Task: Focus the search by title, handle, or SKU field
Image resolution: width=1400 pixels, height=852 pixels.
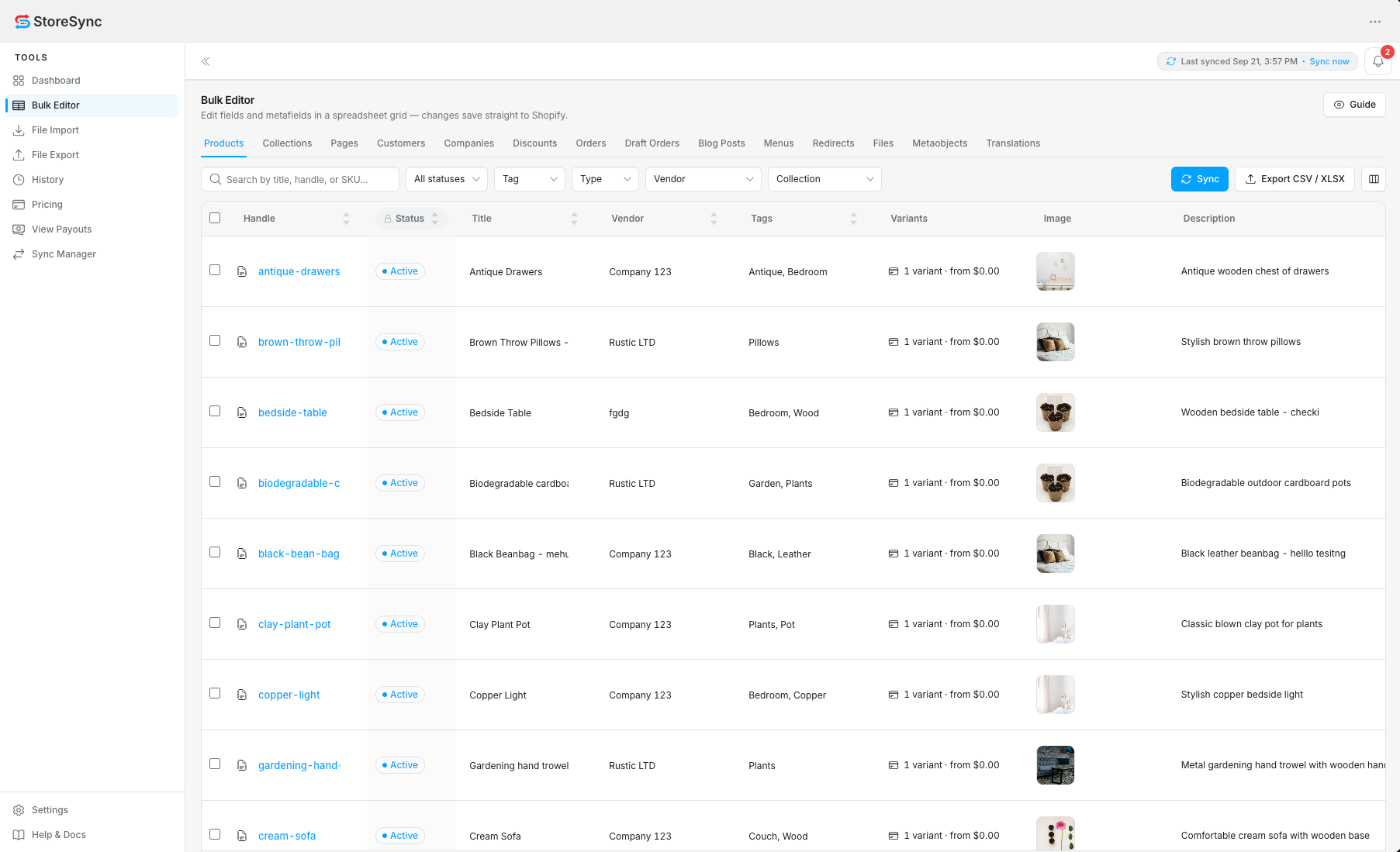Action: [300, 179]
